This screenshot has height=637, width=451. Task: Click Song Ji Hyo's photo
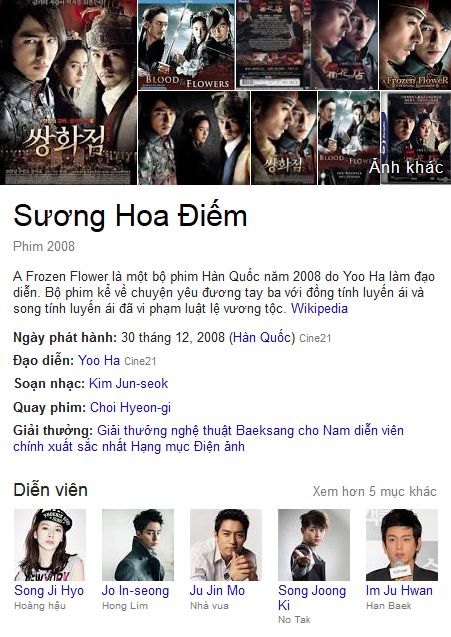pyautogui.click(x=50, y=545)
